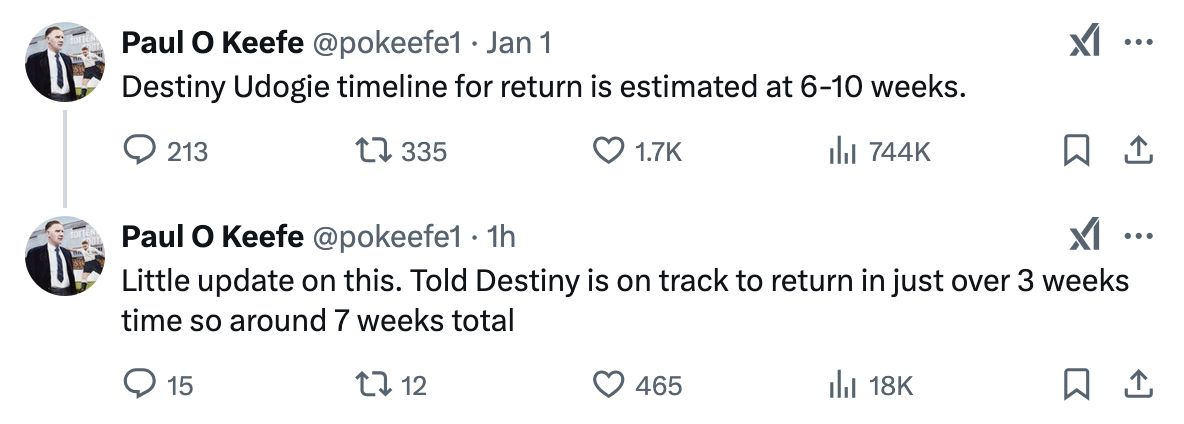The width and height of the screenshot is (1184, 424).
Task: Like the update tweet with 465 likes
Action: 637,386
